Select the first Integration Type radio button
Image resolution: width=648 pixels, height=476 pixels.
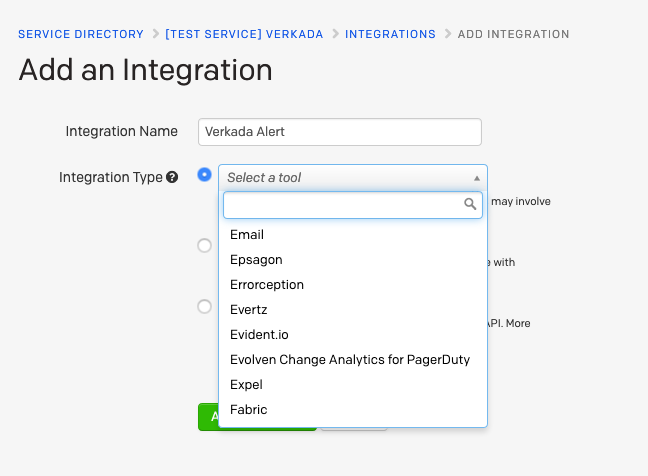click(x=205, y=175)
